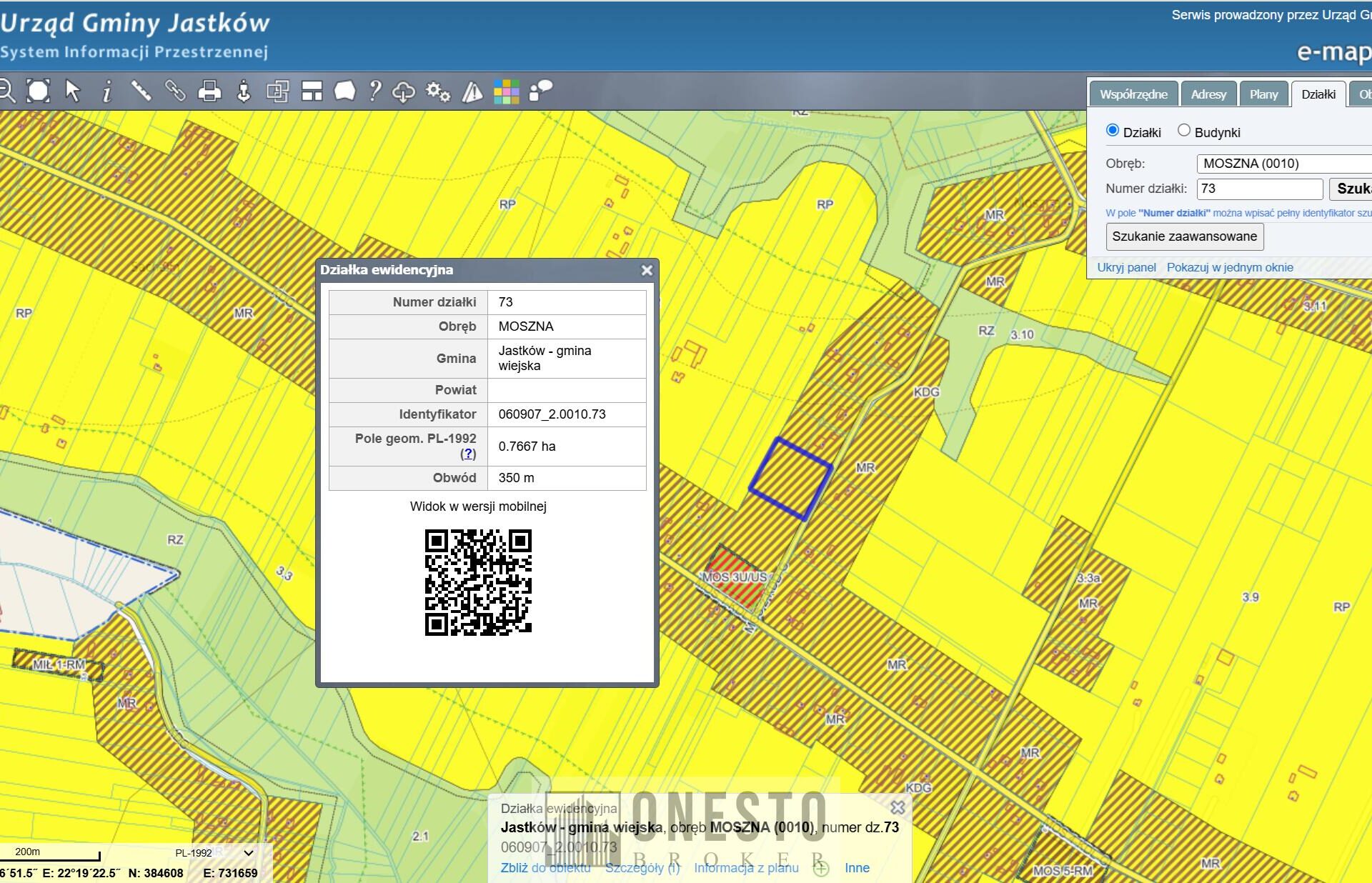Click the chain link icon
1372x883 pixels.
(175, 91)
